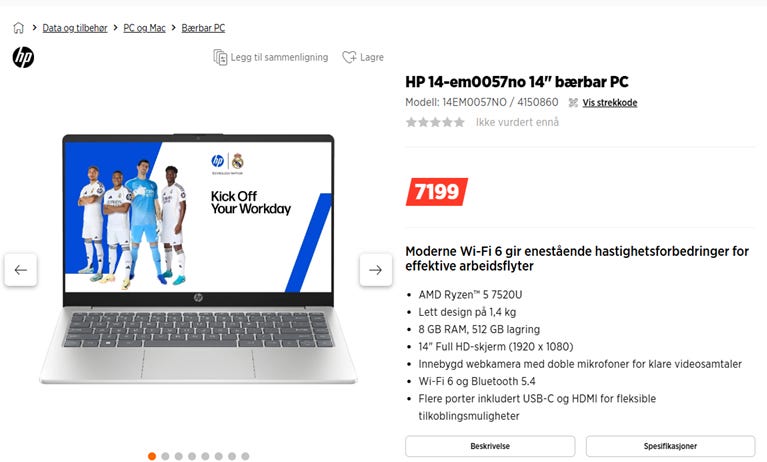This screenshot has height=462, width=767.
Task: Open the PC og Mac breadcrumb
Action: coord(144,28)
